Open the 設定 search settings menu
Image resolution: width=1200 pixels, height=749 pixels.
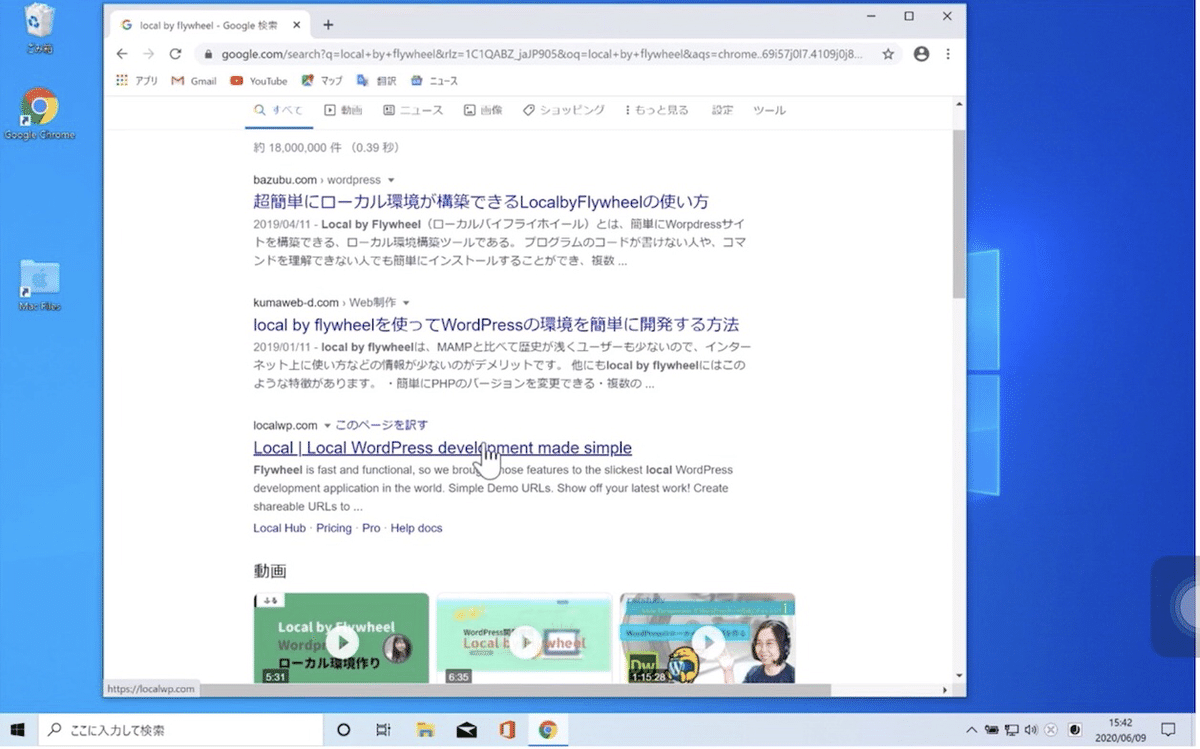click(x=723, y=110)
